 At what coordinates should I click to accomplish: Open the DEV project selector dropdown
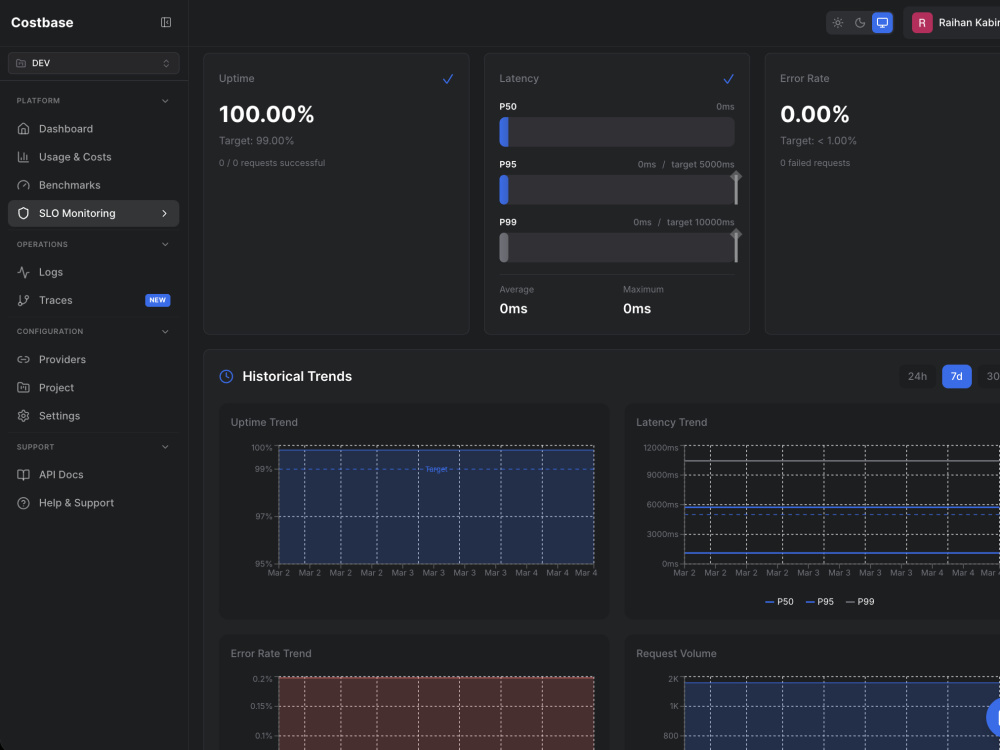(93, 63)
